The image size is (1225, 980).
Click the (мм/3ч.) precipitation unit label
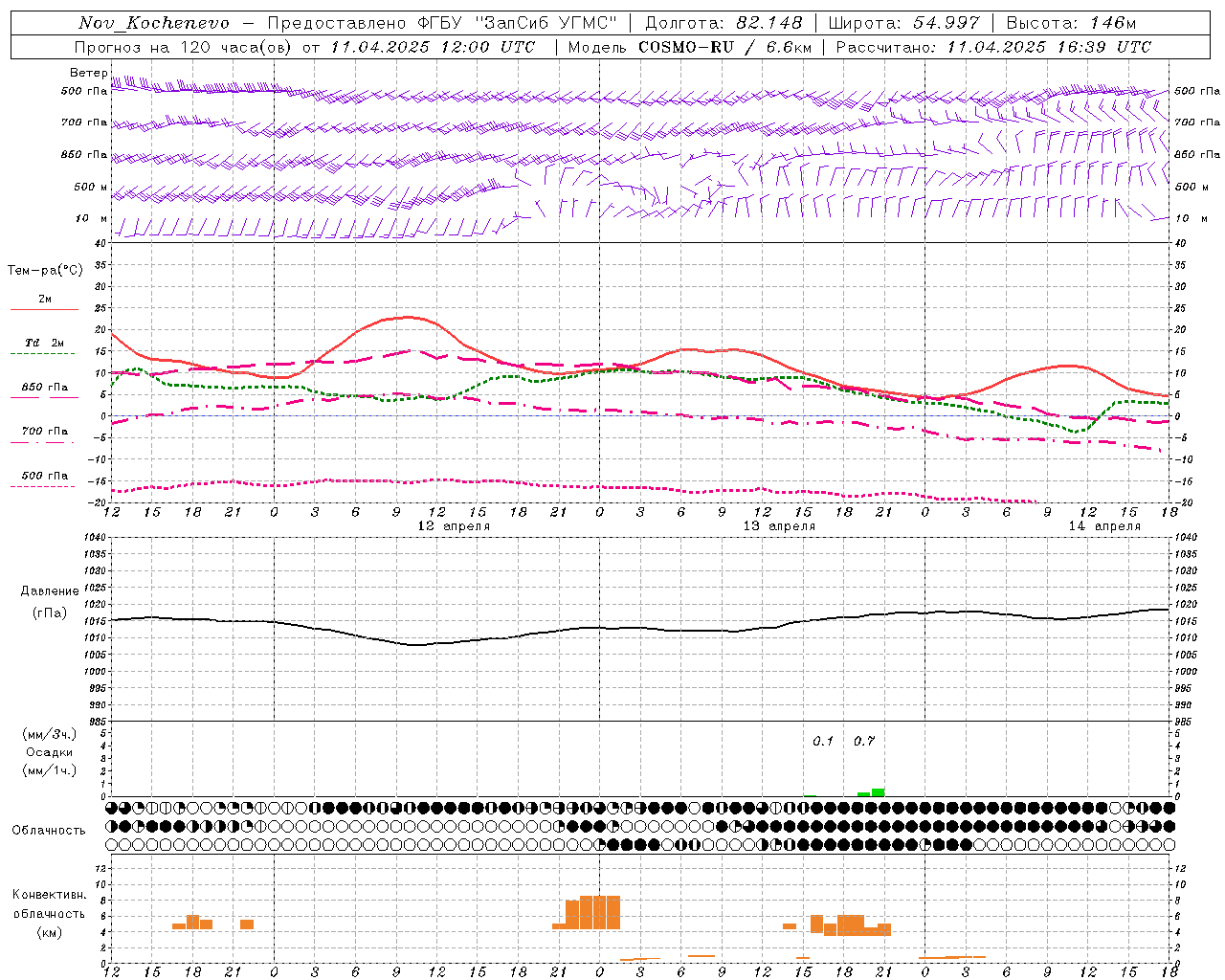pos(49,734)
